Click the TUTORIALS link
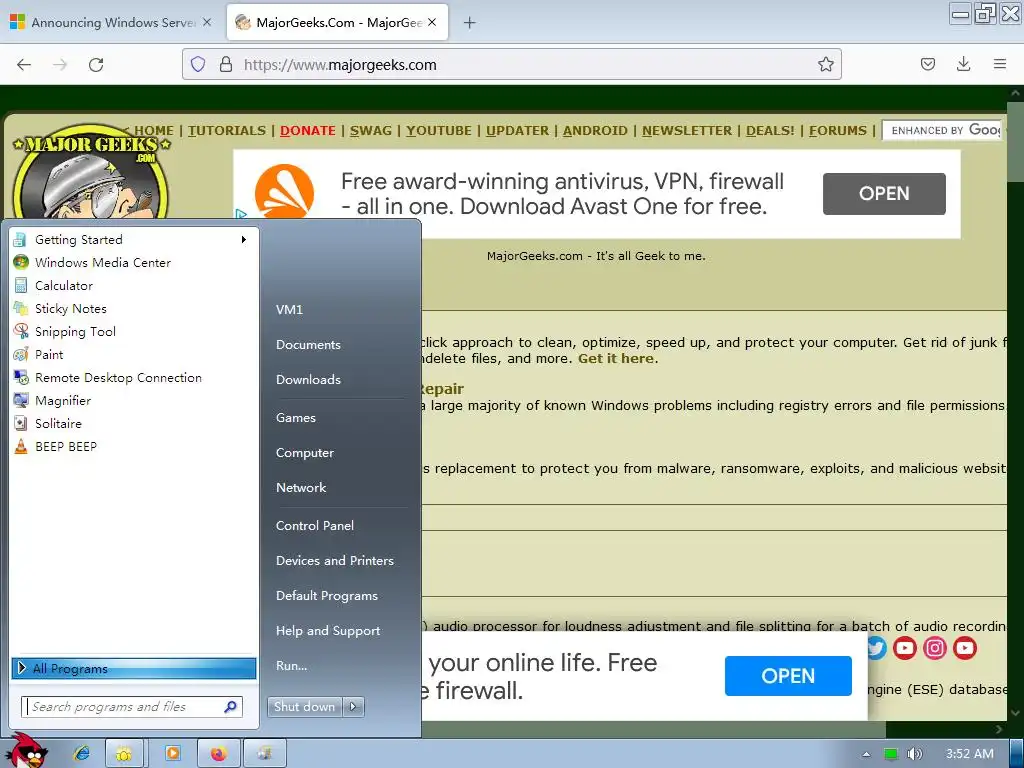This screenshot has height=768, width=1024. point(227,131)
